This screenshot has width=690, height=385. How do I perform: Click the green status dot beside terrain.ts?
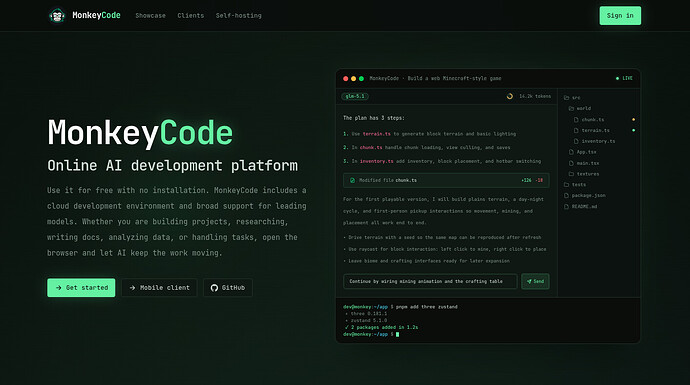click(x=634, y=130)
